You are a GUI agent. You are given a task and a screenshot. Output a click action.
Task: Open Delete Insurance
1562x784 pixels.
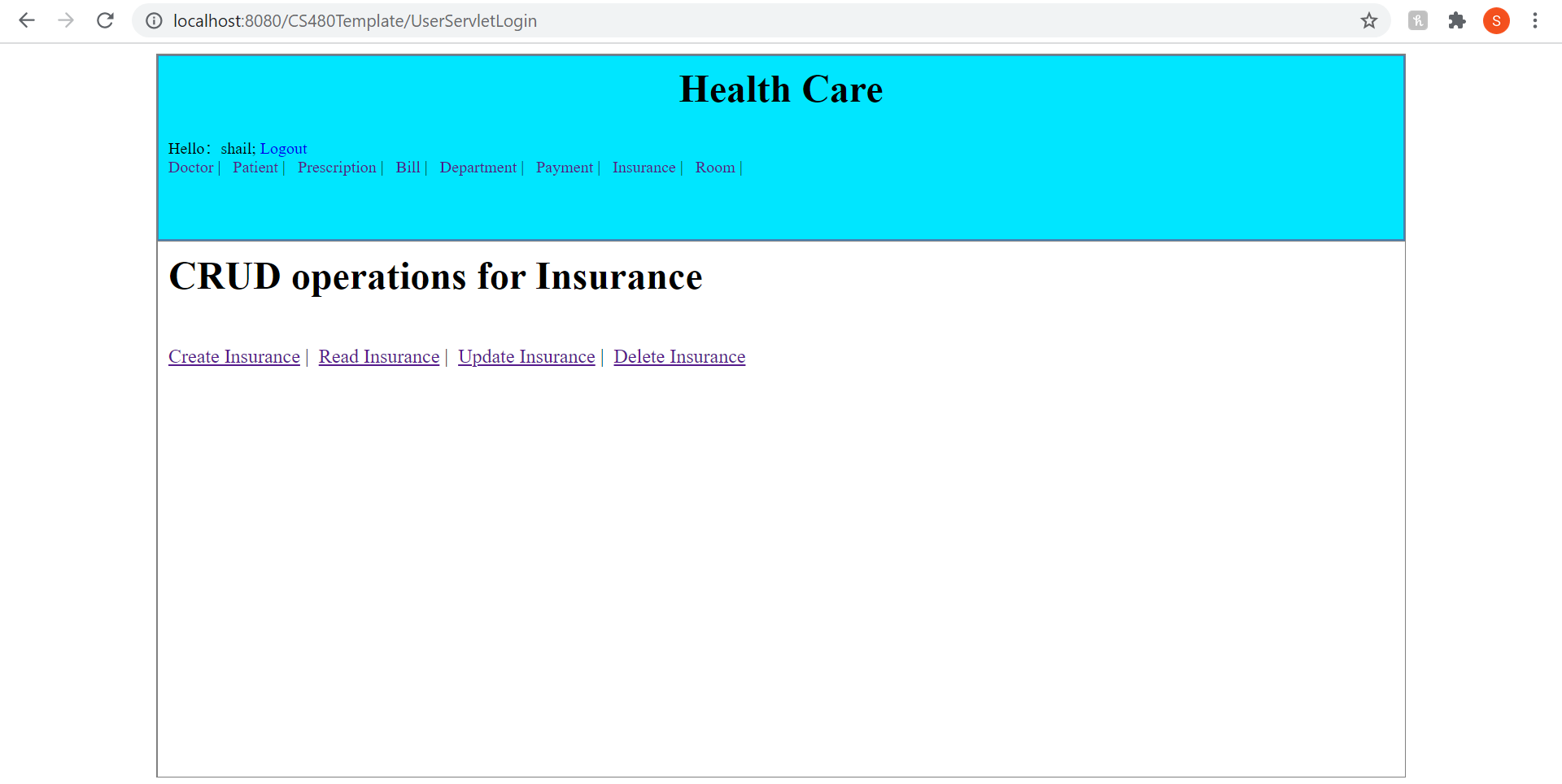point(679,356)
